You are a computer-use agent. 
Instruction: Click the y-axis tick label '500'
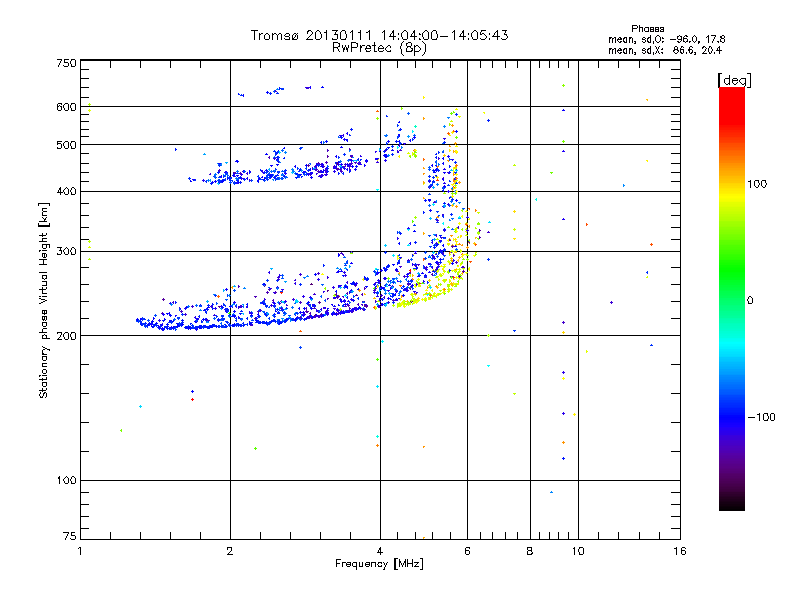point(66,145)
